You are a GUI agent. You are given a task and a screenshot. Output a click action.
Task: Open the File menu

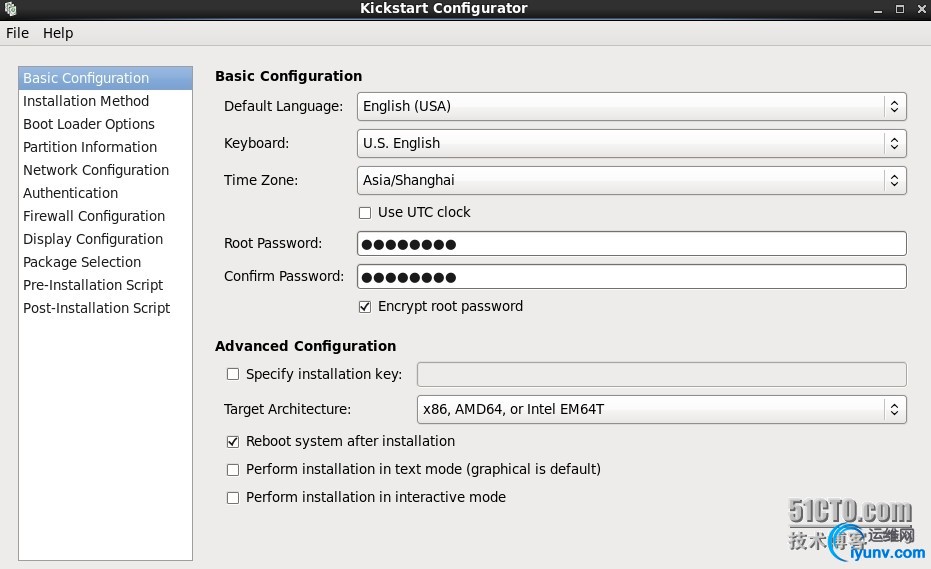tap(17, 33)
